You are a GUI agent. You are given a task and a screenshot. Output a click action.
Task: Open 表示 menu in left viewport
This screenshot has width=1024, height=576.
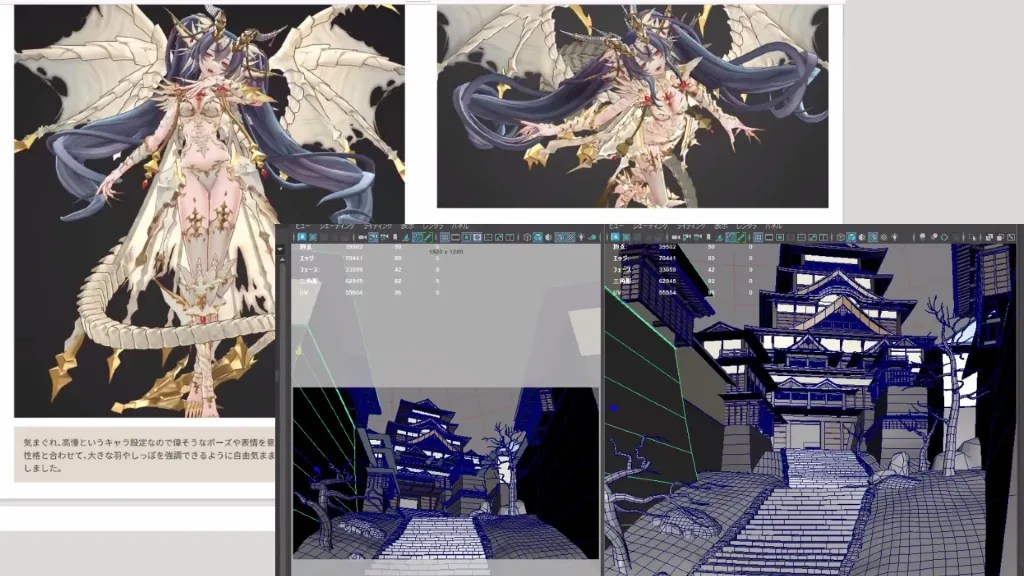point(408,226)
